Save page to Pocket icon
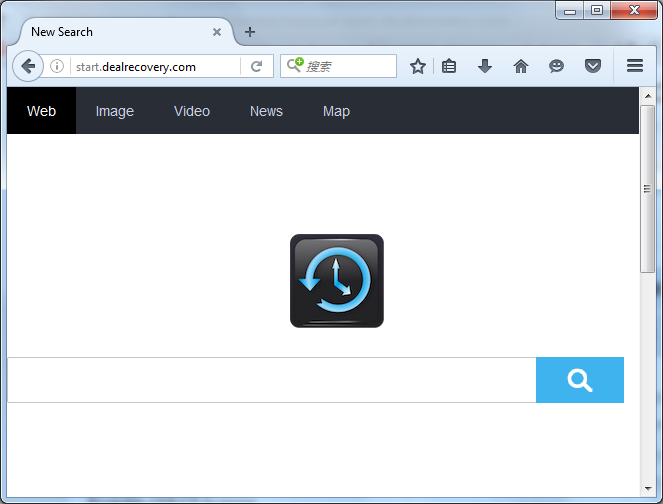Screen dimensions: 663x504 593,66
